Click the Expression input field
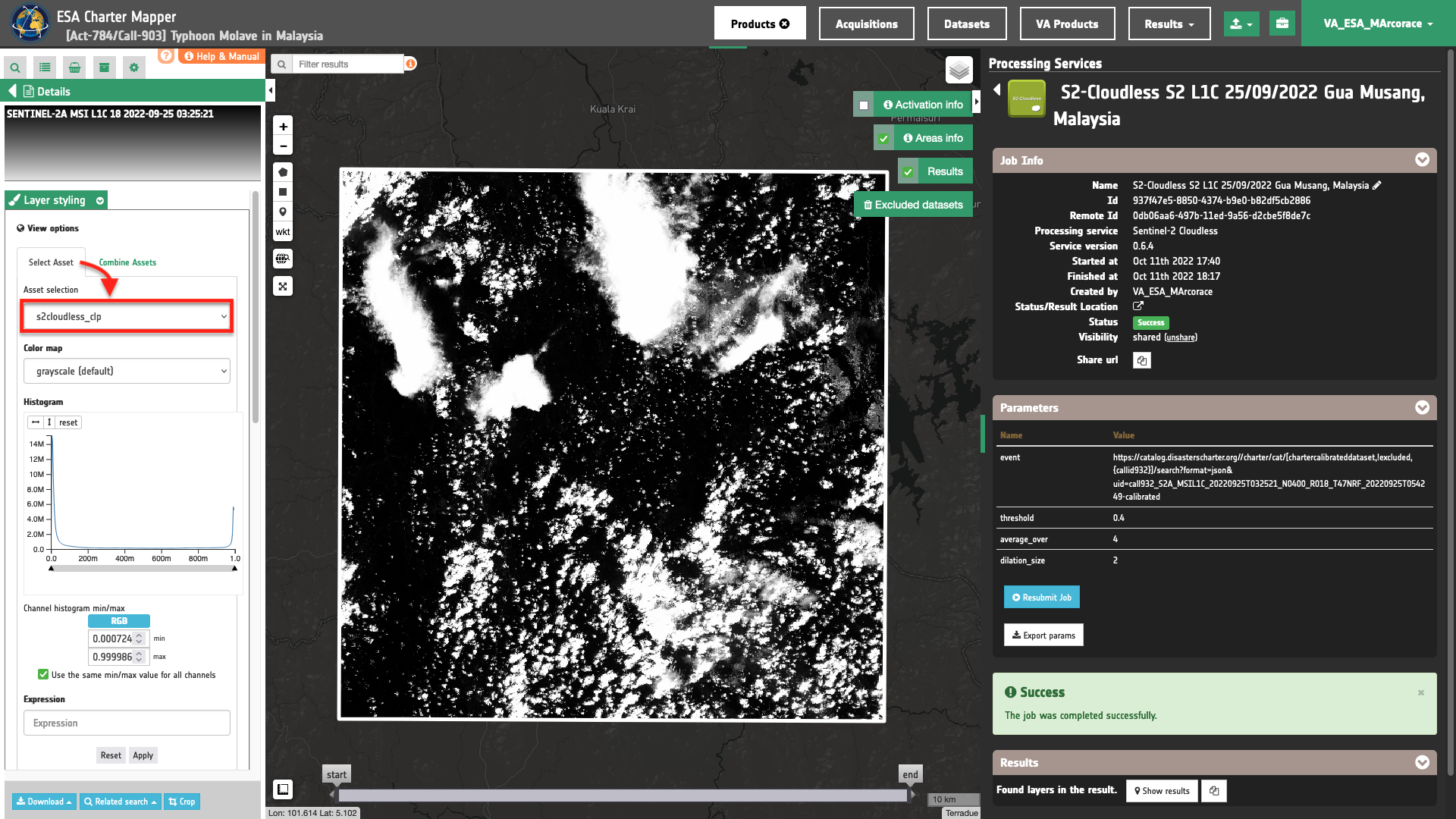Viewport: 1456px width, 819px height. pos(127,723)
